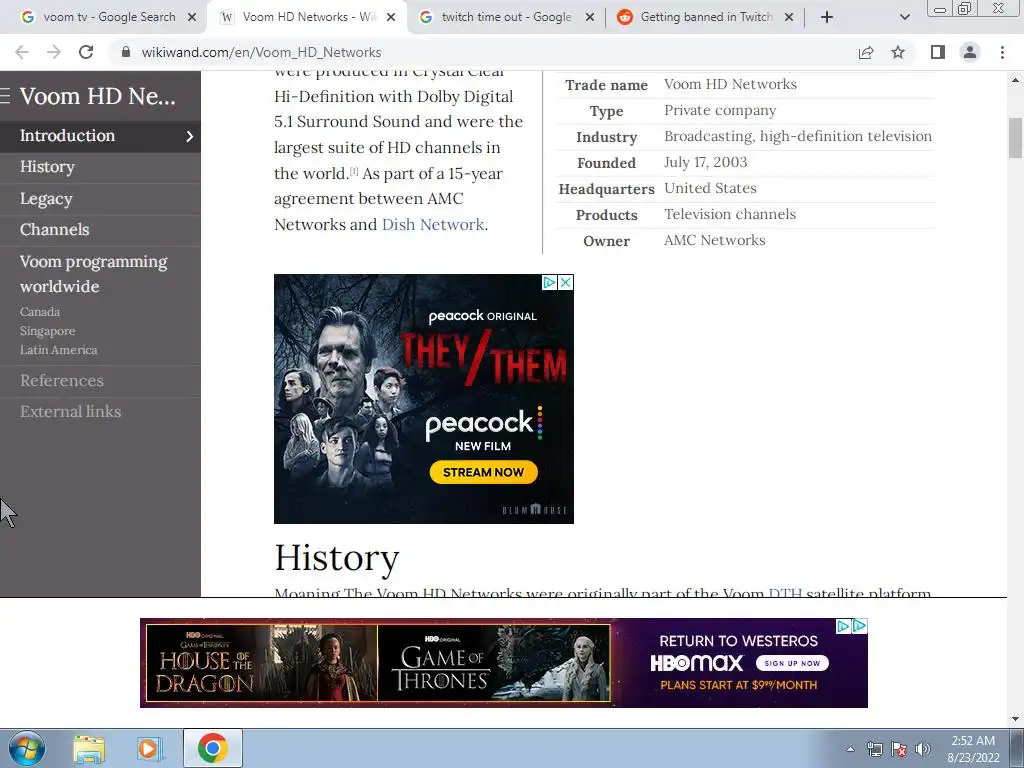Go back to the previous page

(22, 52)
